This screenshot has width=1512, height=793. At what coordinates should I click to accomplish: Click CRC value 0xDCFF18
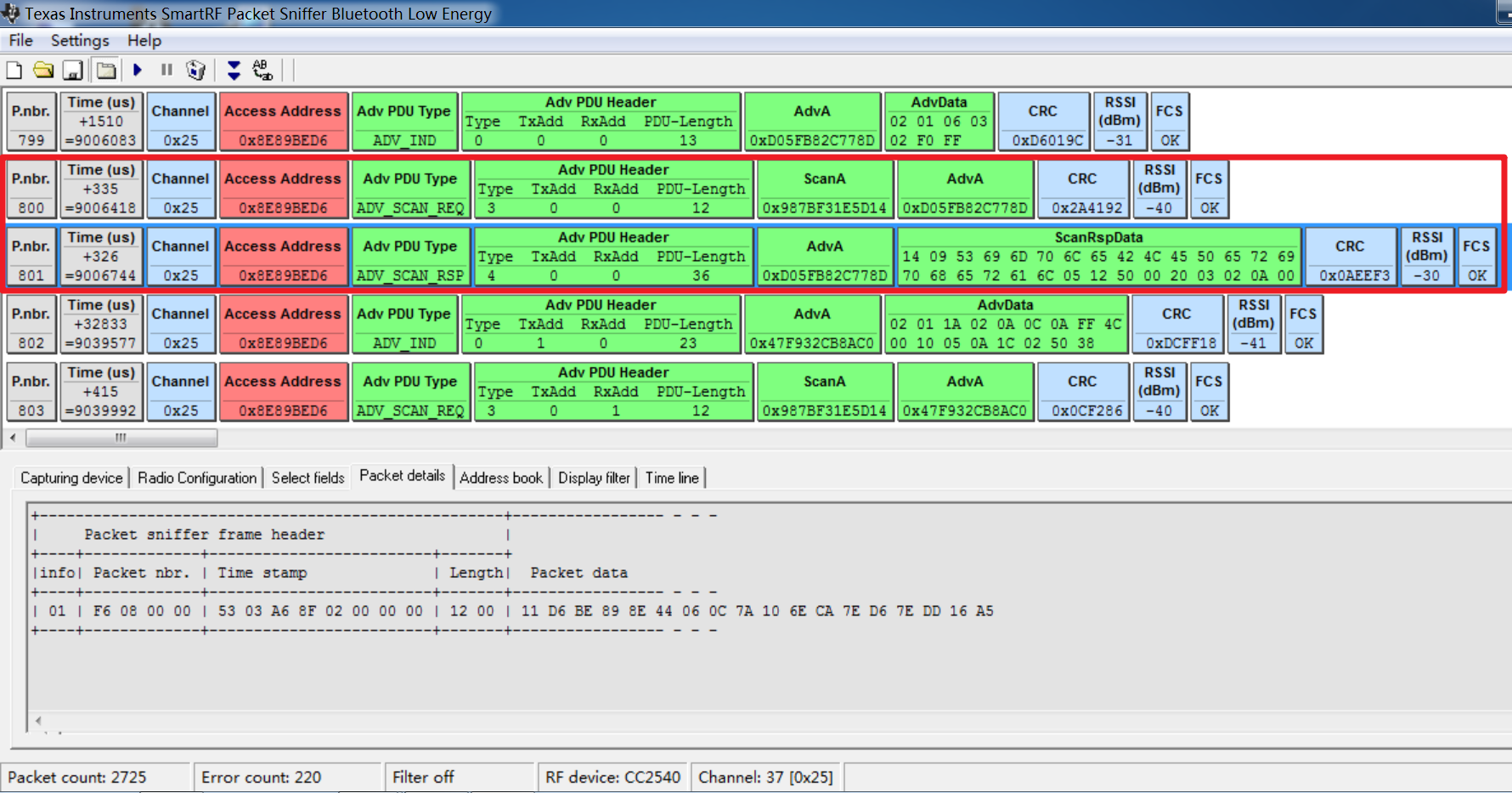(1182, 343)
